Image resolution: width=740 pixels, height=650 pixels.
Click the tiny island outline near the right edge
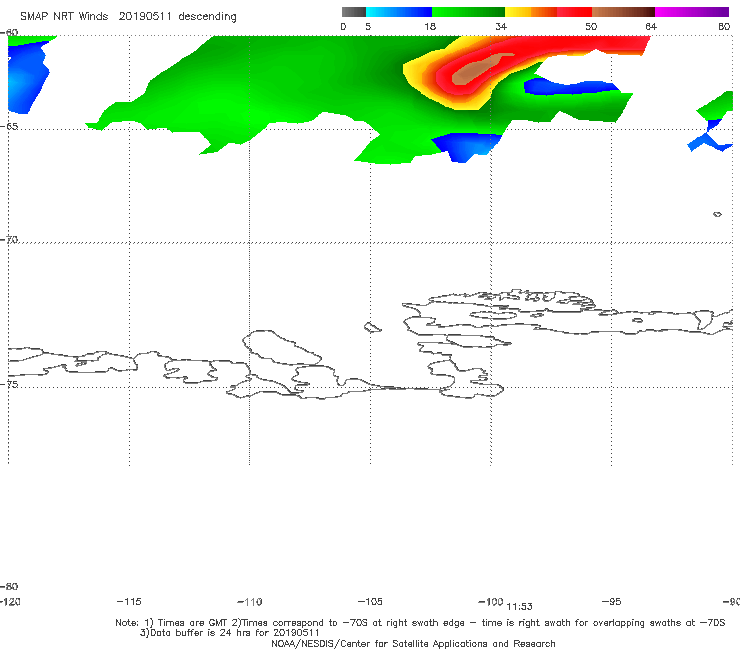pyautogui.click(x=717, y=214)
